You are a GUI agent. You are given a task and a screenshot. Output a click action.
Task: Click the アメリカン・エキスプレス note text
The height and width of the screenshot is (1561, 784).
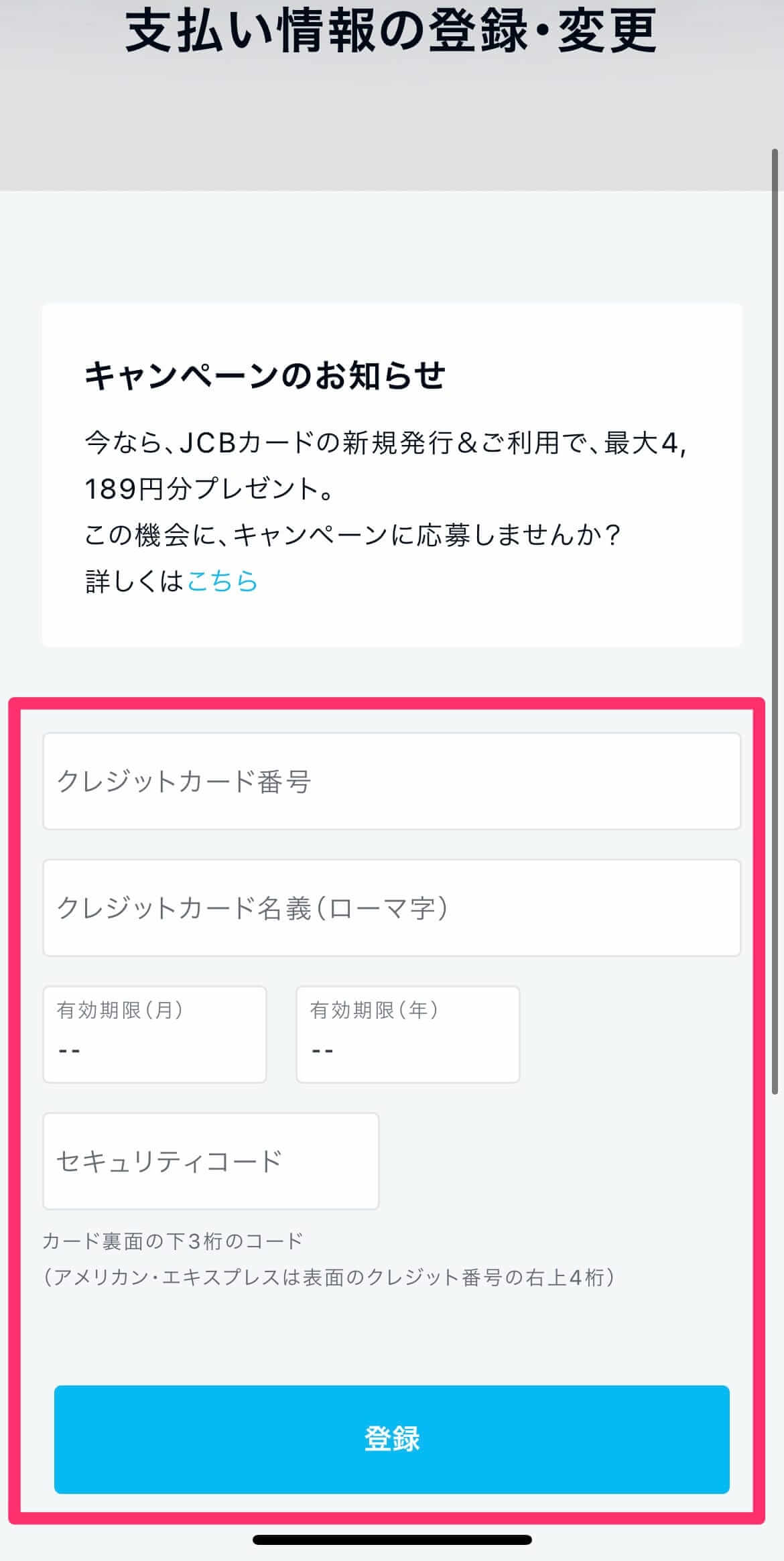[x=329, y=1277]
